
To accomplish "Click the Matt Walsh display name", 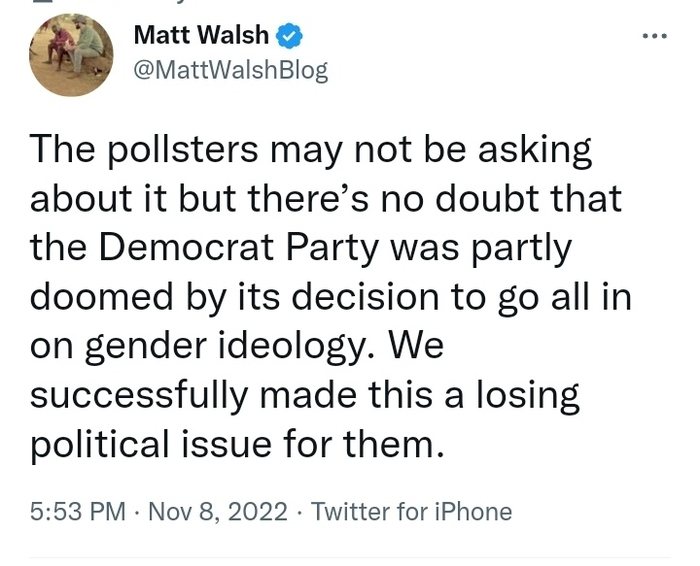I will [201, 35].
